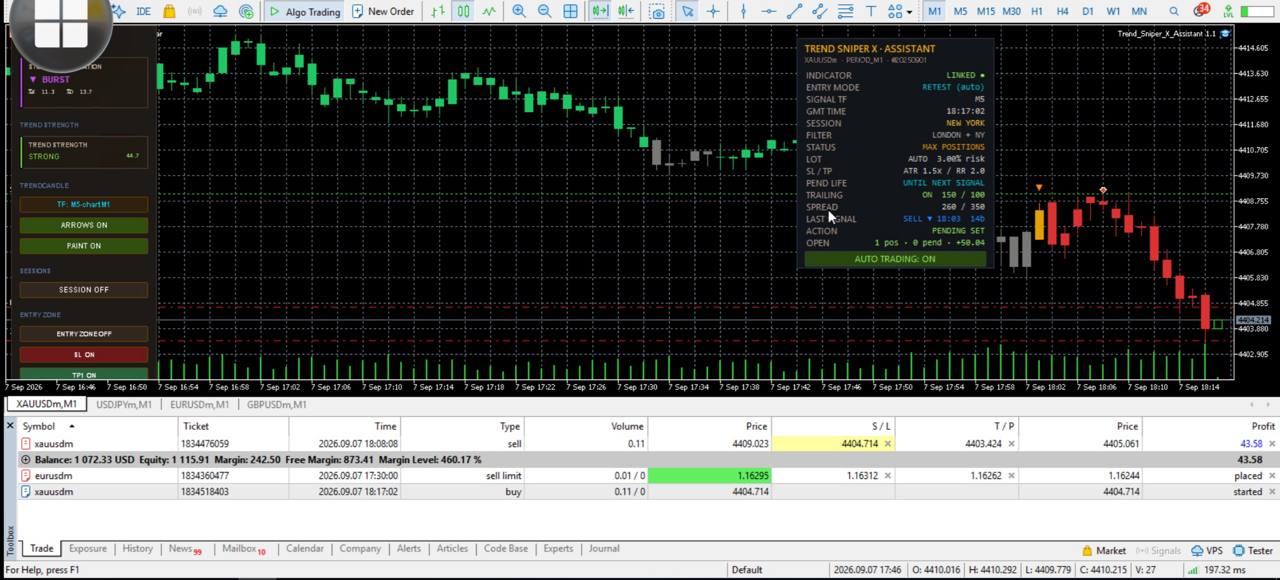Viewport: 1280px width, 580px height.
Task: Toggle the ARROWS ON panel button
Action: pyautogui.click(x=84, y=225)
